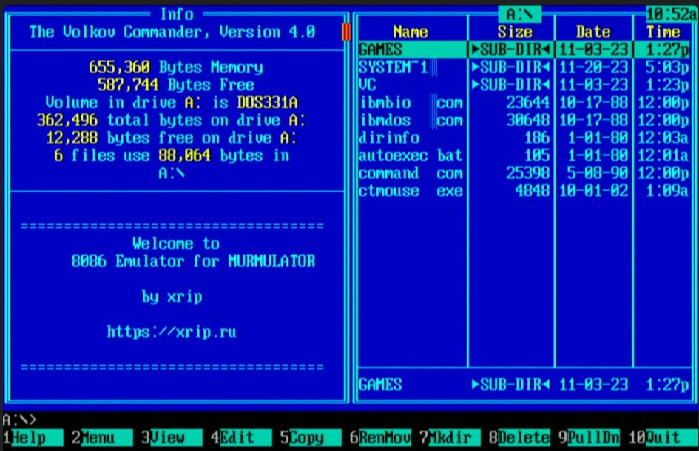Viewport: 699px width, 451px height.
Task: Click the Time column header
Action: [x=663, y=32]
